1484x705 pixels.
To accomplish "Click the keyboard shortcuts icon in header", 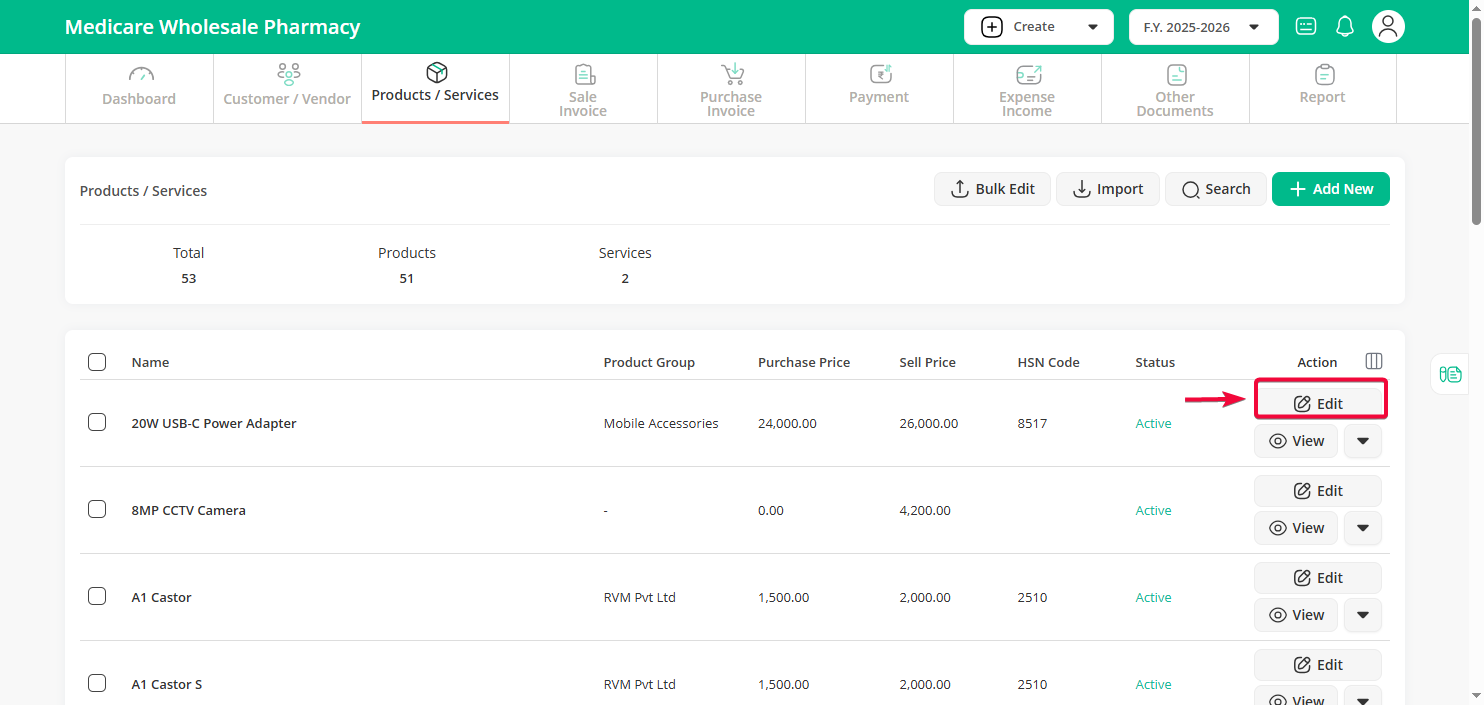I will coord(1306,27).
